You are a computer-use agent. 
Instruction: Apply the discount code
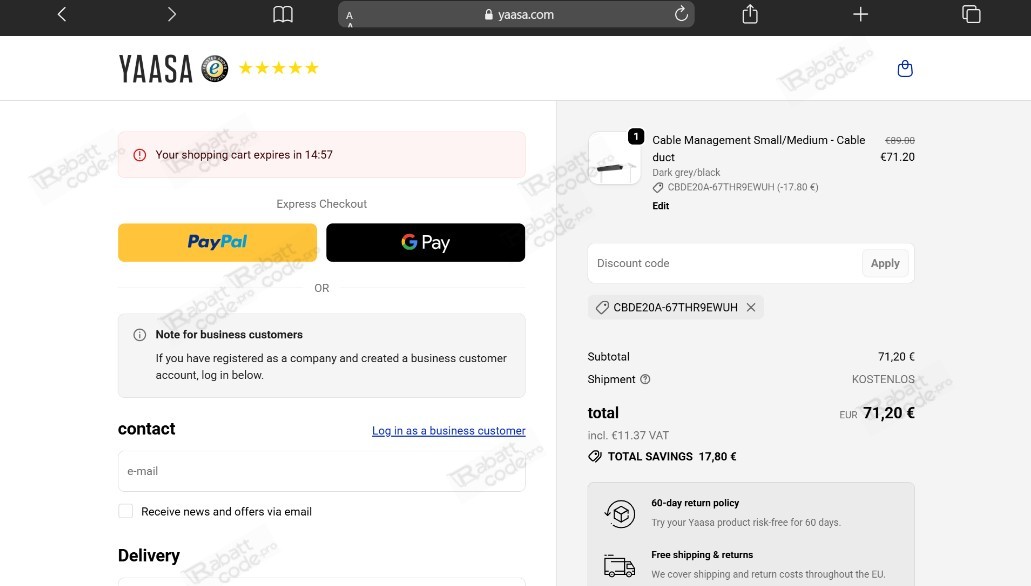click(885, 263)
